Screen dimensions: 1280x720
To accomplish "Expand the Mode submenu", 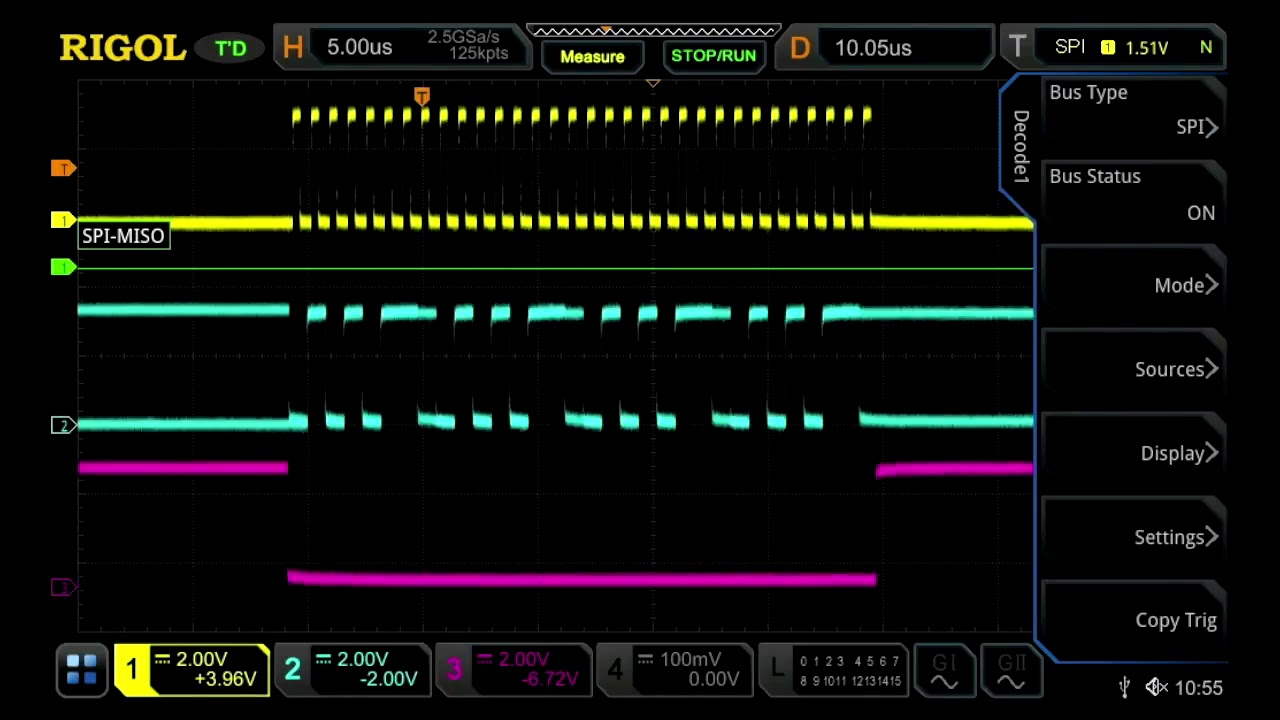I will (x=1133, y=285).
